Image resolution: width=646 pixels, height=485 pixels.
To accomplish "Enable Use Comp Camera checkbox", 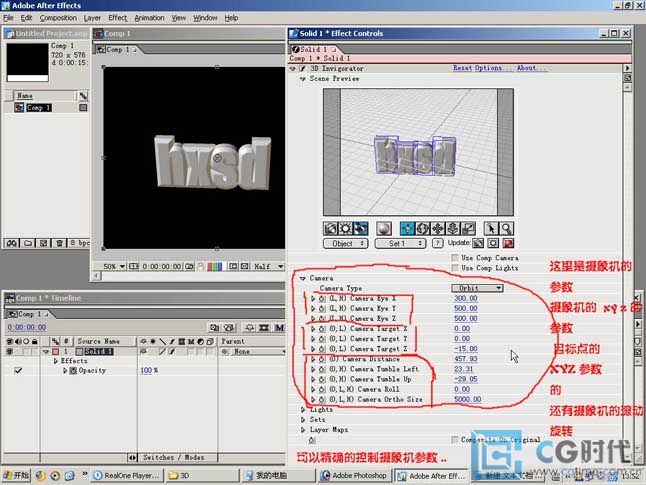I will click(455, 258).
